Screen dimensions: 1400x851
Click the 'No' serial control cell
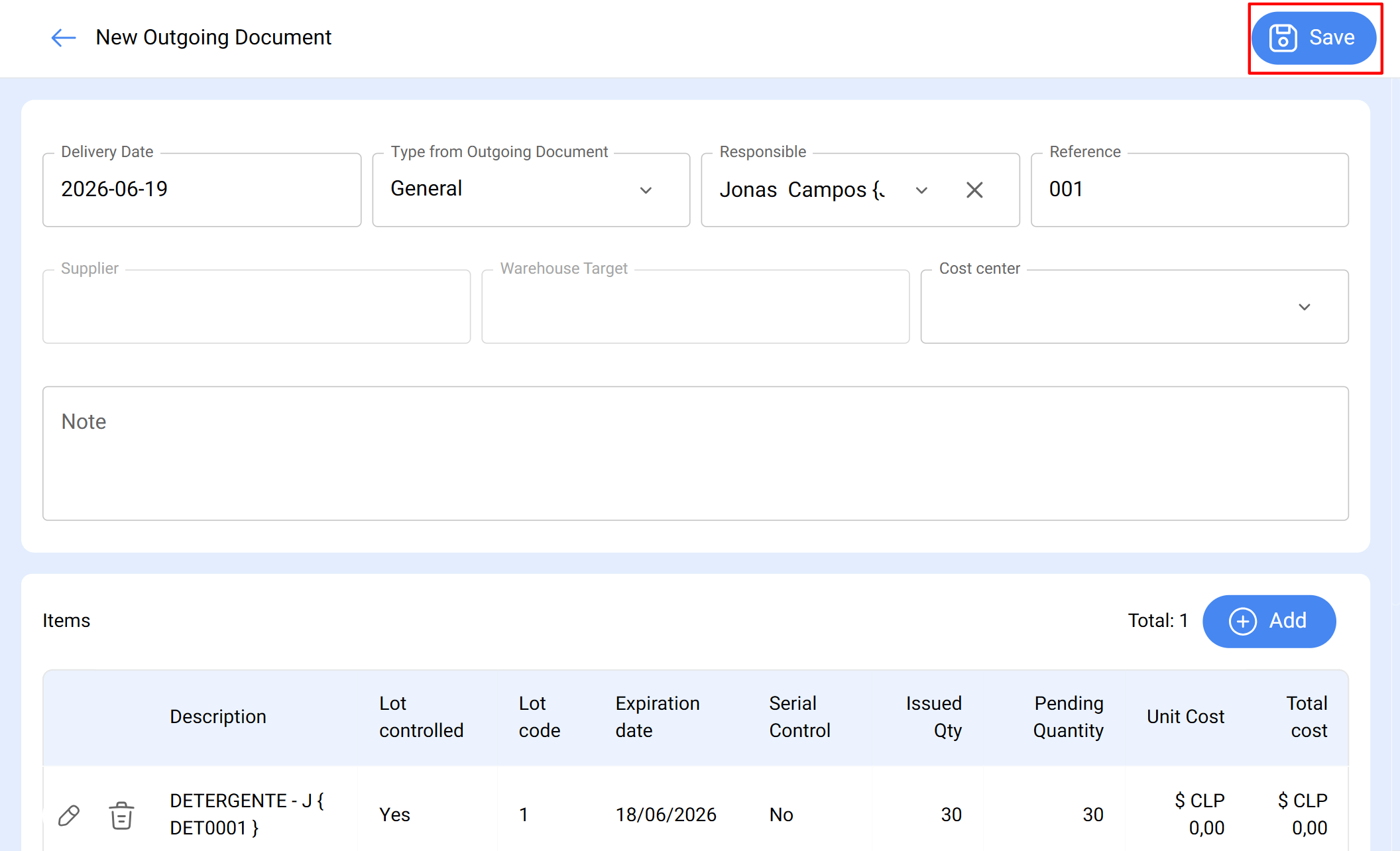[781, 815]
